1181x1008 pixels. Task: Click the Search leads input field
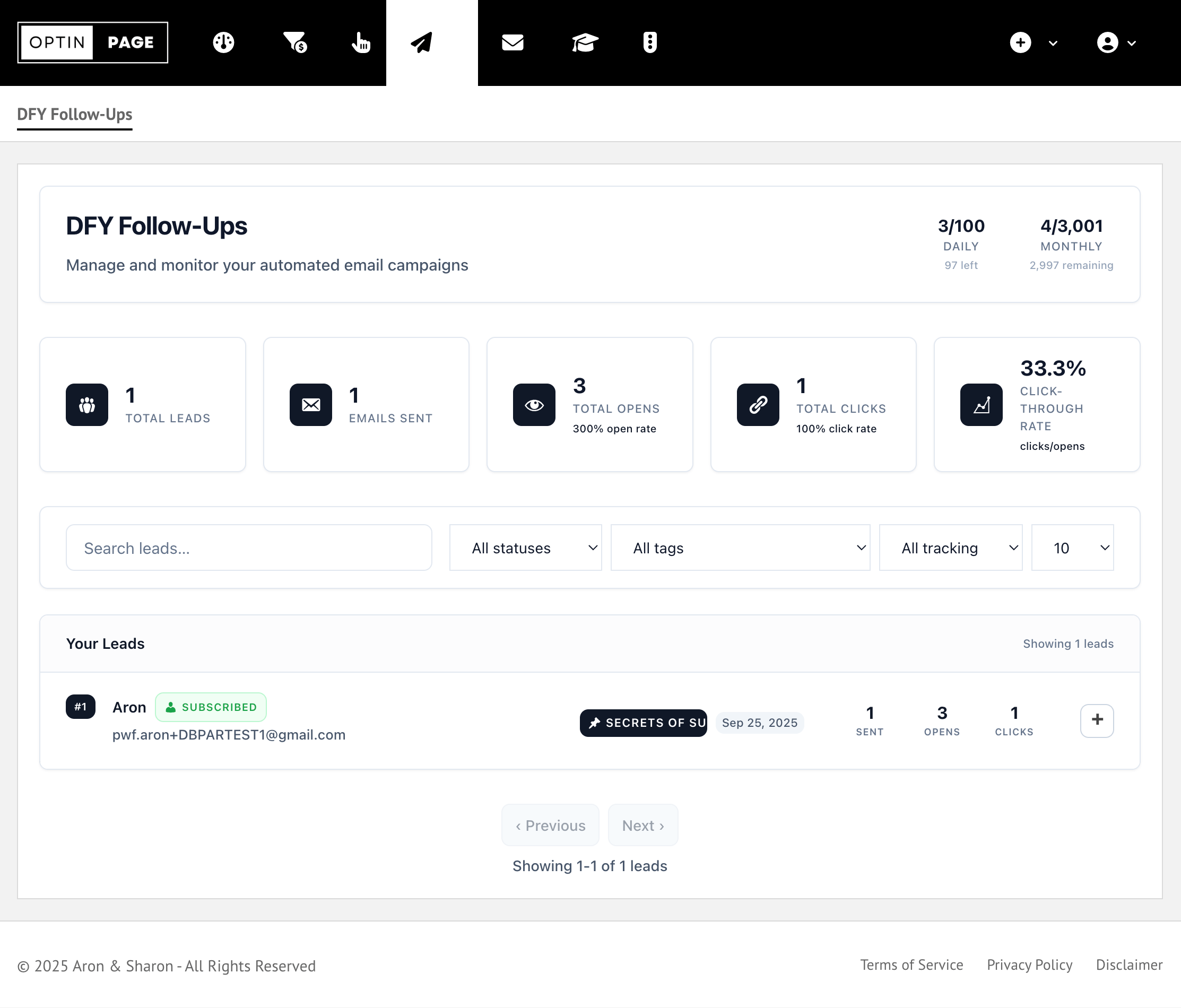[248, 548]
